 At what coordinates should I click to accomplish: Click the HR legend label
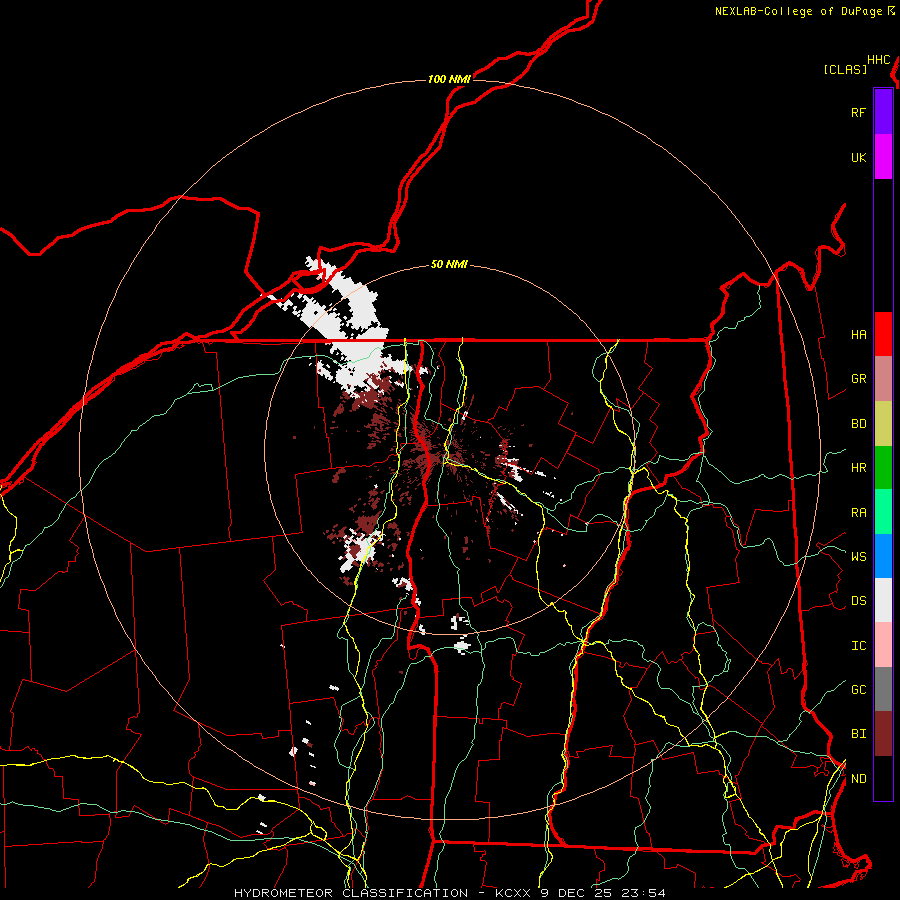point(858,468)
